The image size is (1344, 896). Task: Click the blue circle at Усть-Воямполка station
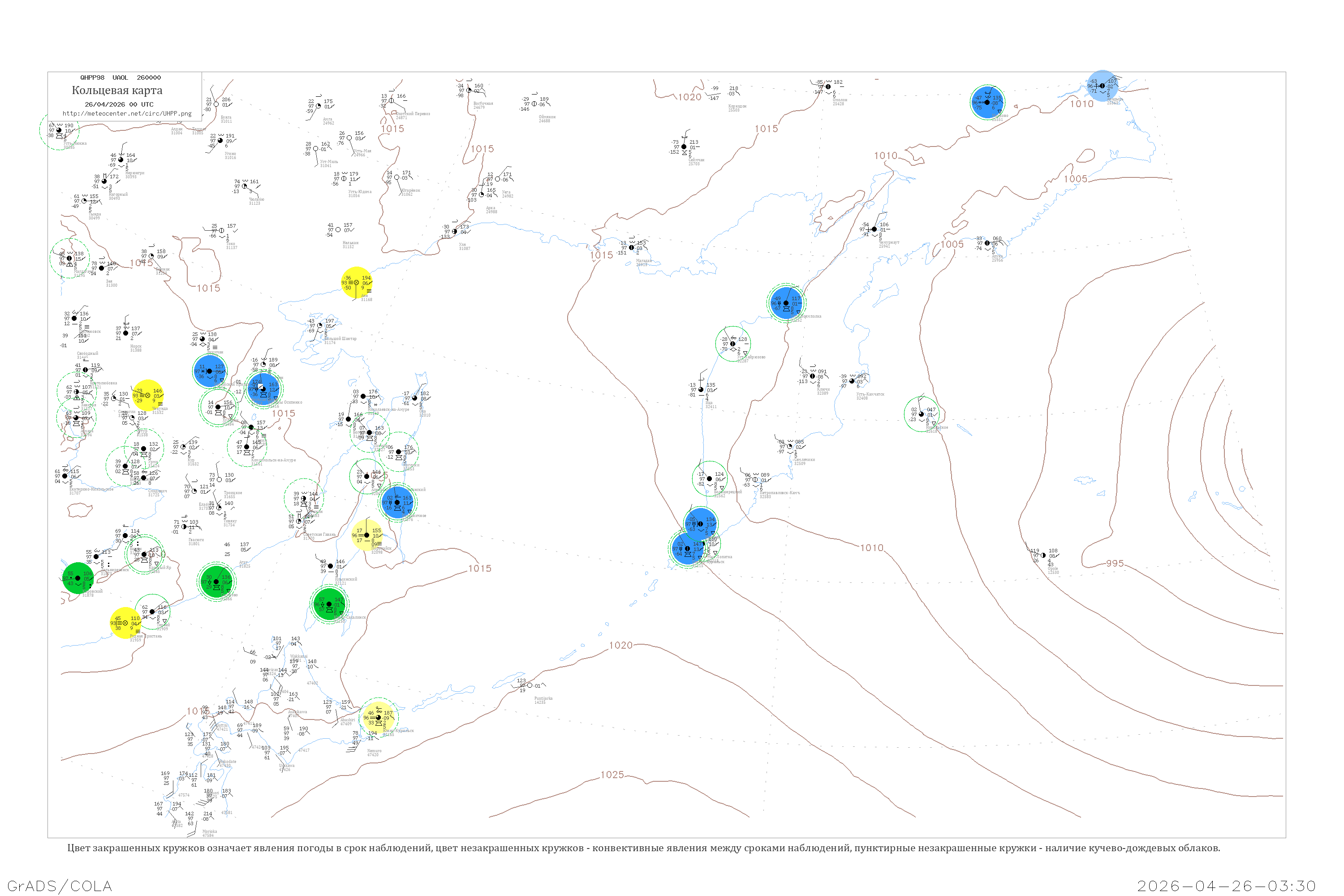click(786, 303)
